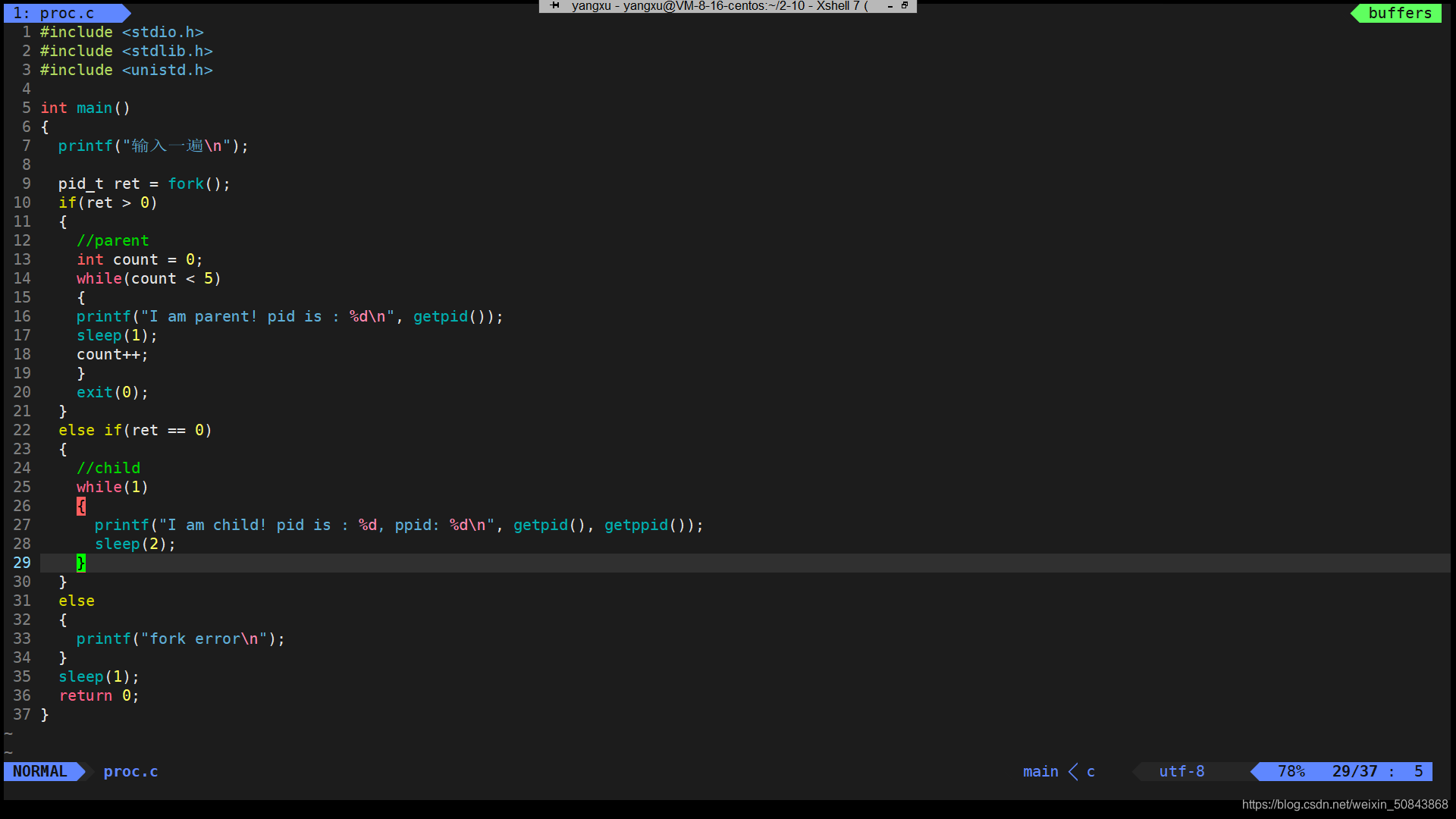Click the while(1) line
Image resolution: width=1456 pixels, height=819 pixels.
[x=112, y=487]
